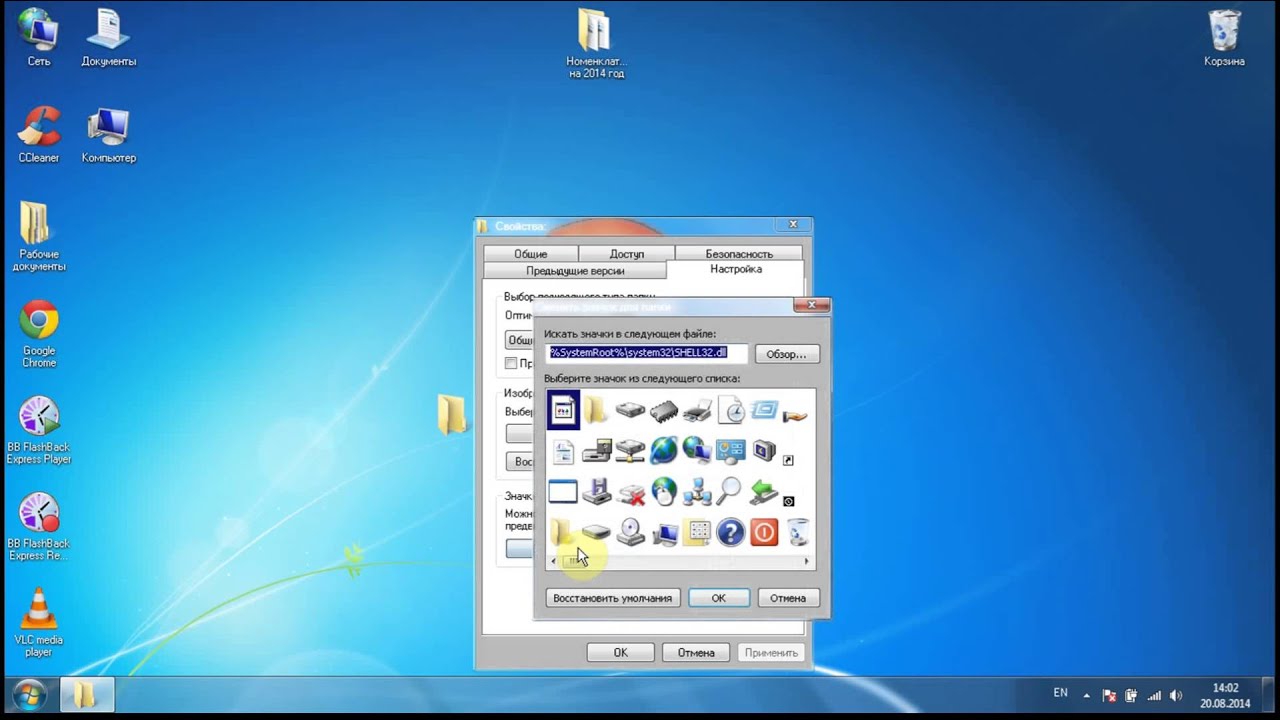Pick the document with clock icon
The height and width of the screenshot is (720, 1280).
pyautogui.click(x=731, y=410)
